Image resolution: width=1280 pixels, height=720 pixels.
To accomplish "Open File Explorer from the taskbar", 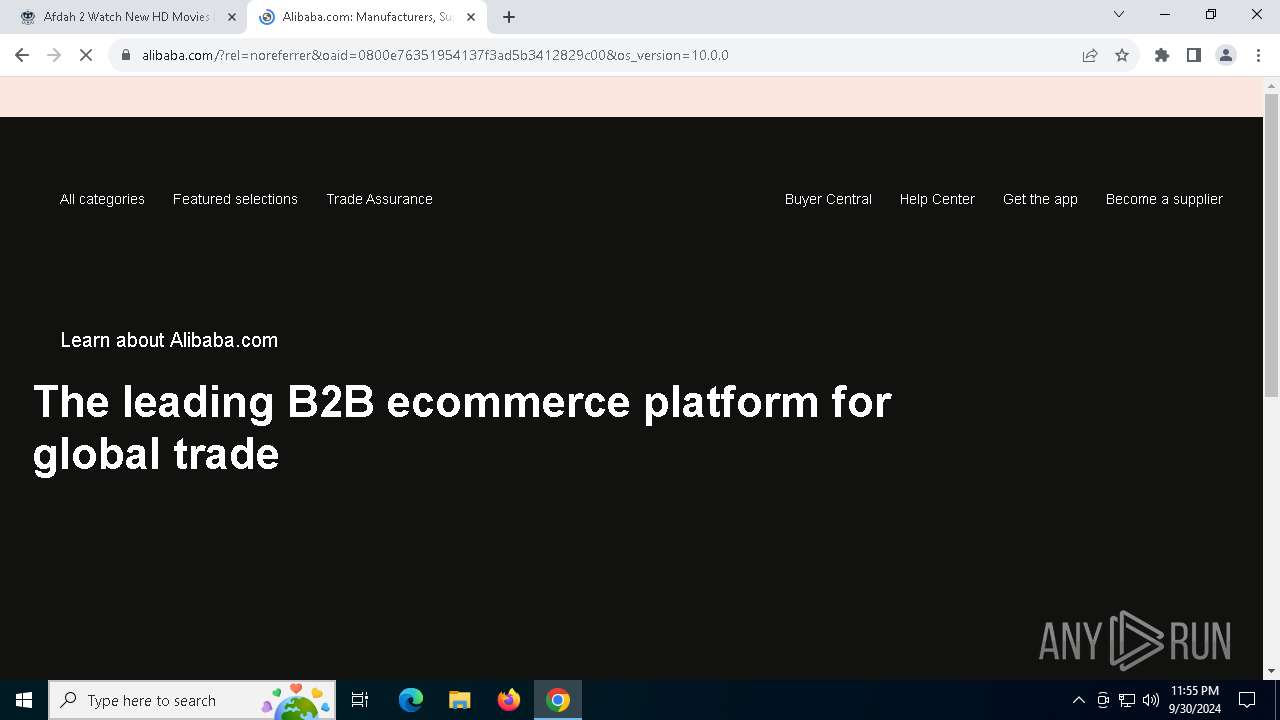I will (459, 700).
